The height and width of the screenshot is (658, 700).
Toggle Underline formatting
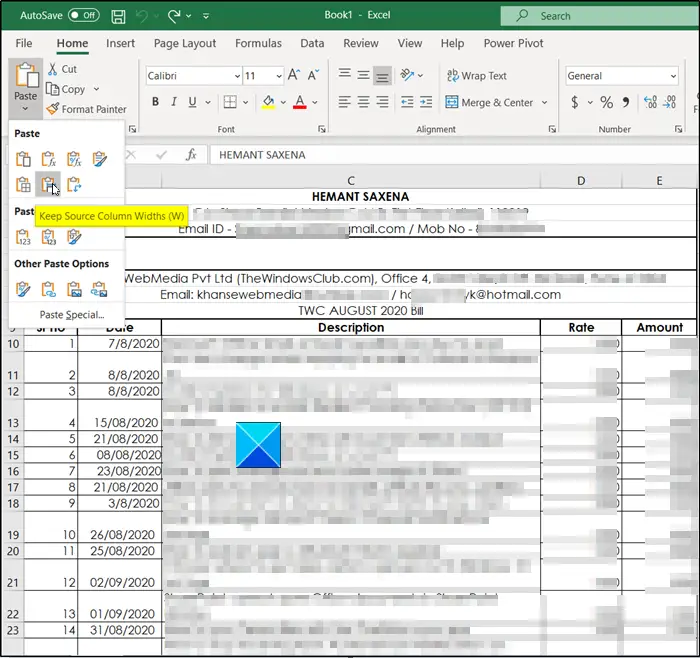coord(192,102)
